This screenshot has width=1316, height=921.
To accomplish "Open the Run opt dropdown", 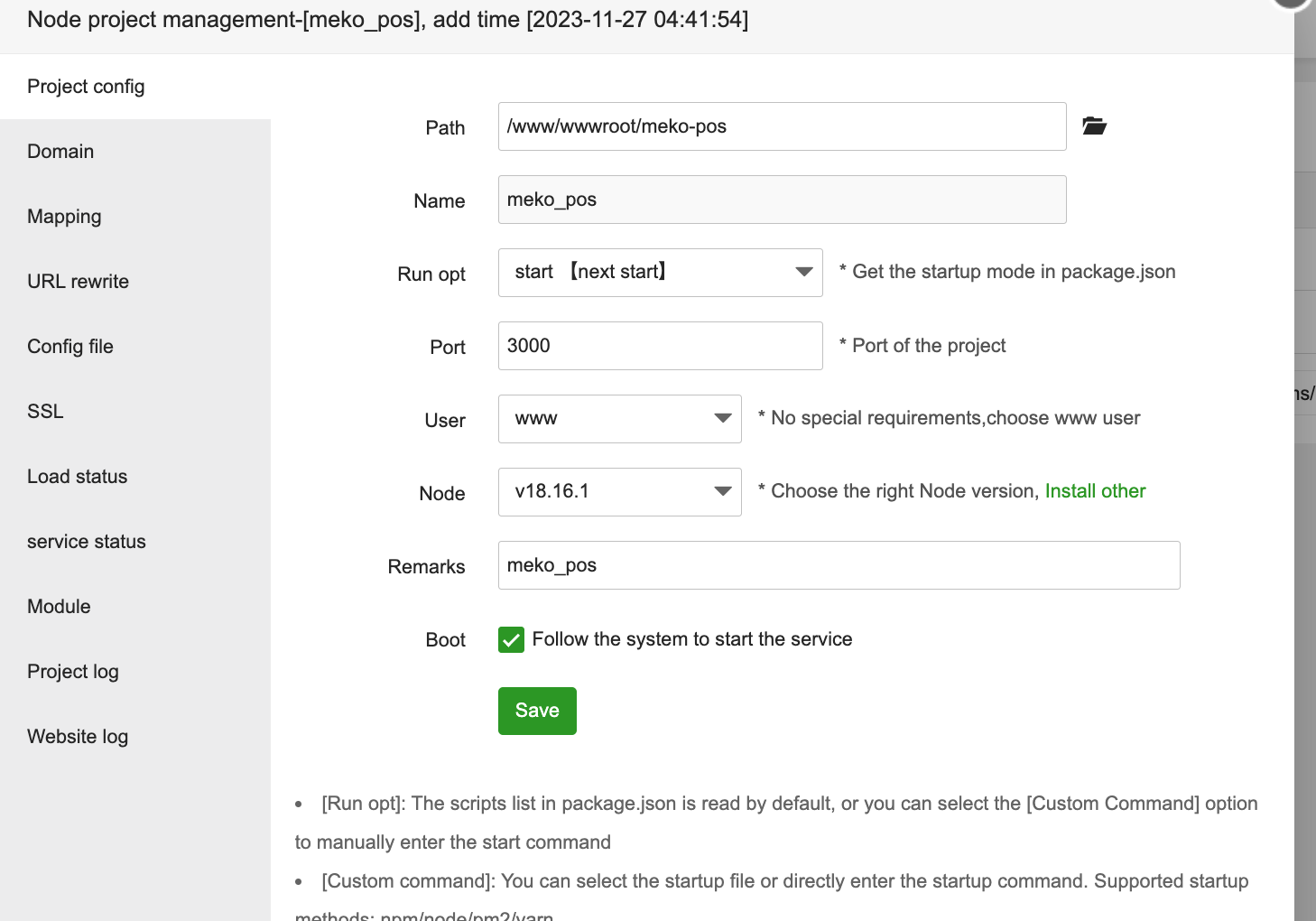I will 660,273.
